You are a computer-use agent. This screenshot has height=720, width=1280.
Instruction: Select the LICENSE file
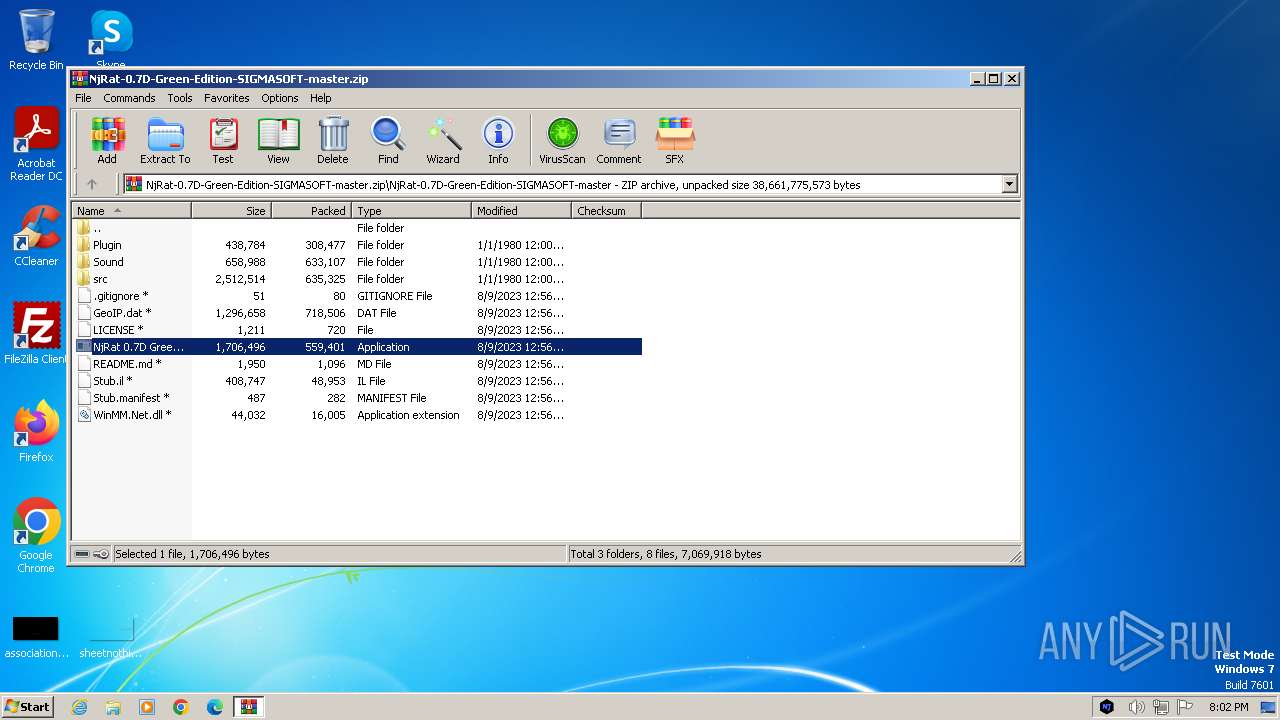pos(357,330)
